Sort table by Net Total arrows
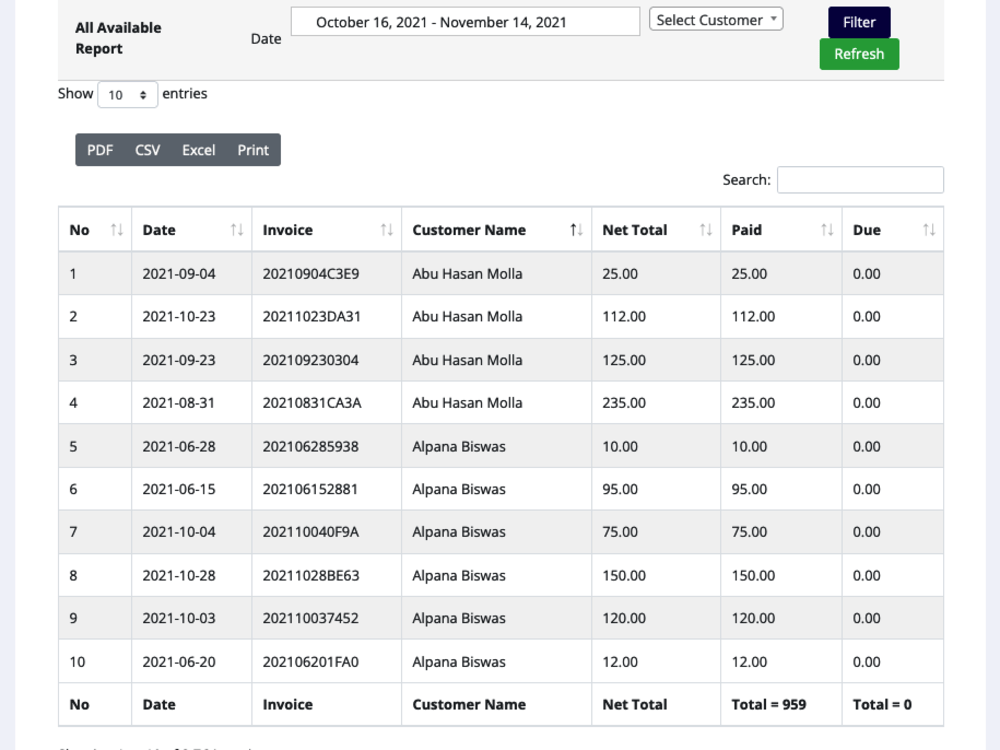 pyautogui.click(x=705, y=230)
